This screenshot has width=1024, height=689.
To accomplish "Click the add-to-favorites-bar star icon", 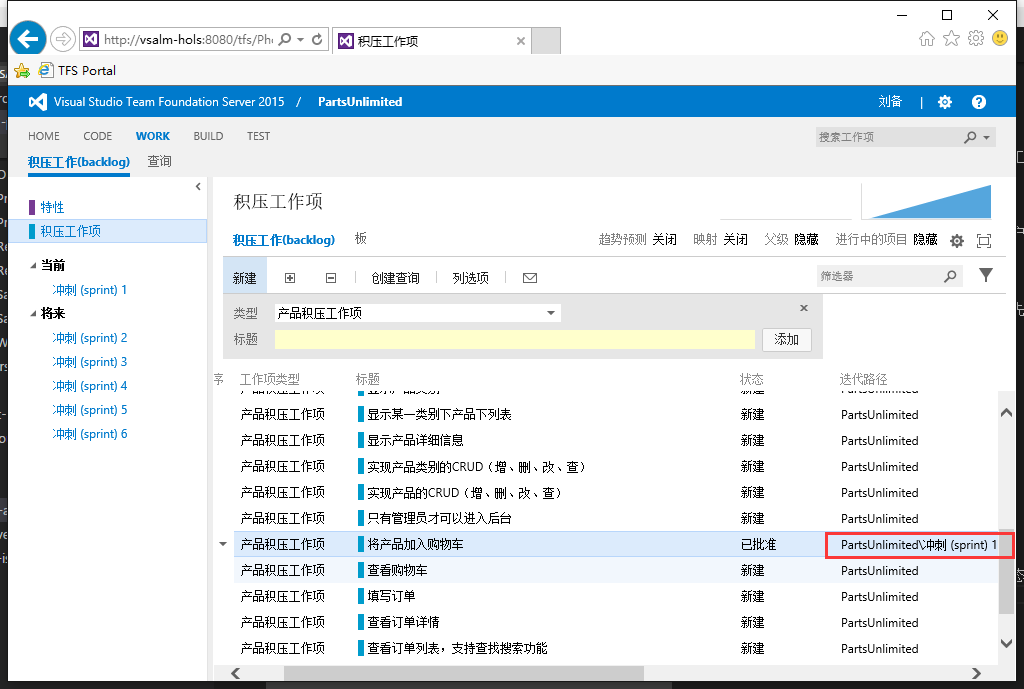I will [22, 71].
